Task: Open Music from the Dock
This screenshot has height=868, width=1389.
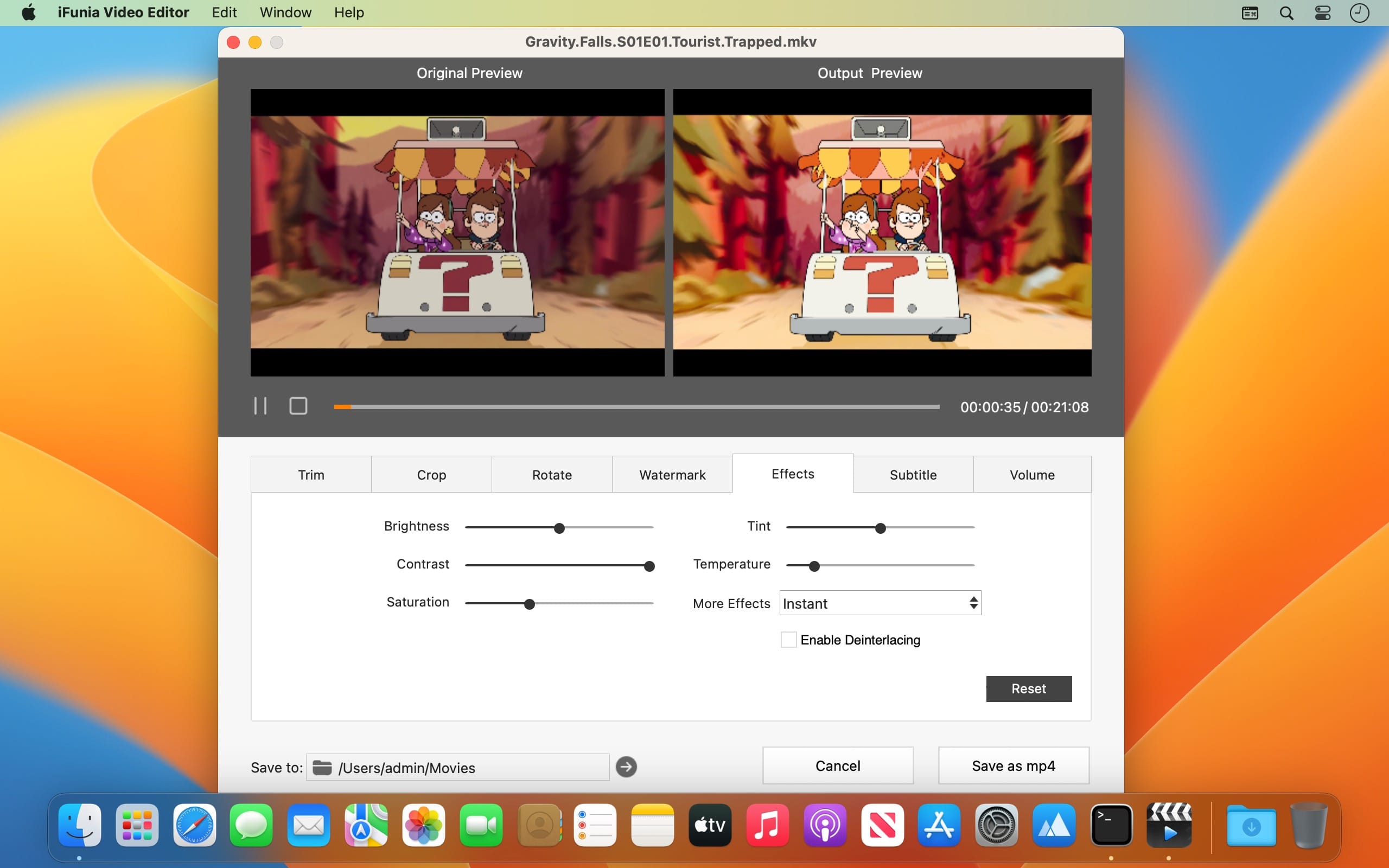Action: tap(767, 825)
